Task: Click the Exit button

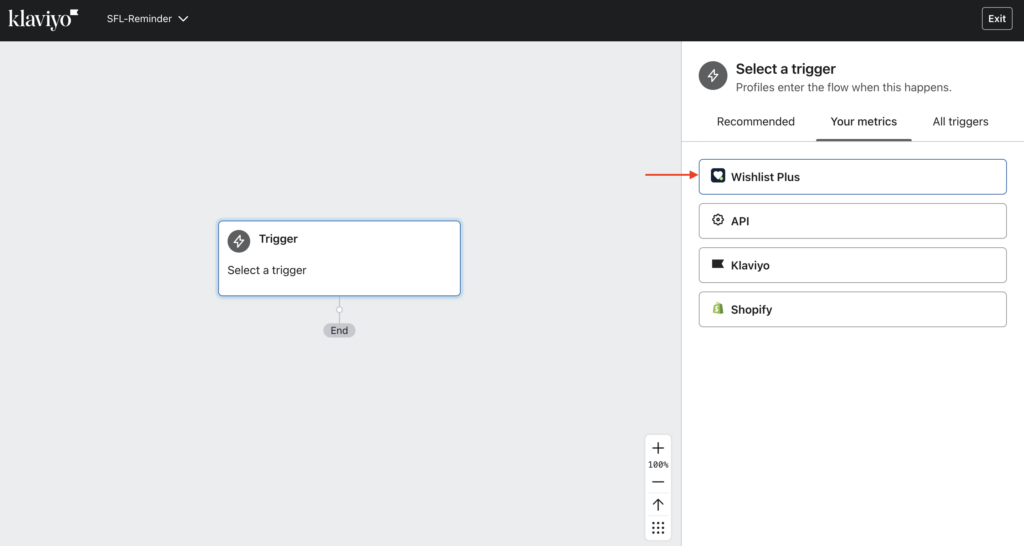Action: click(x=997, y=19)
